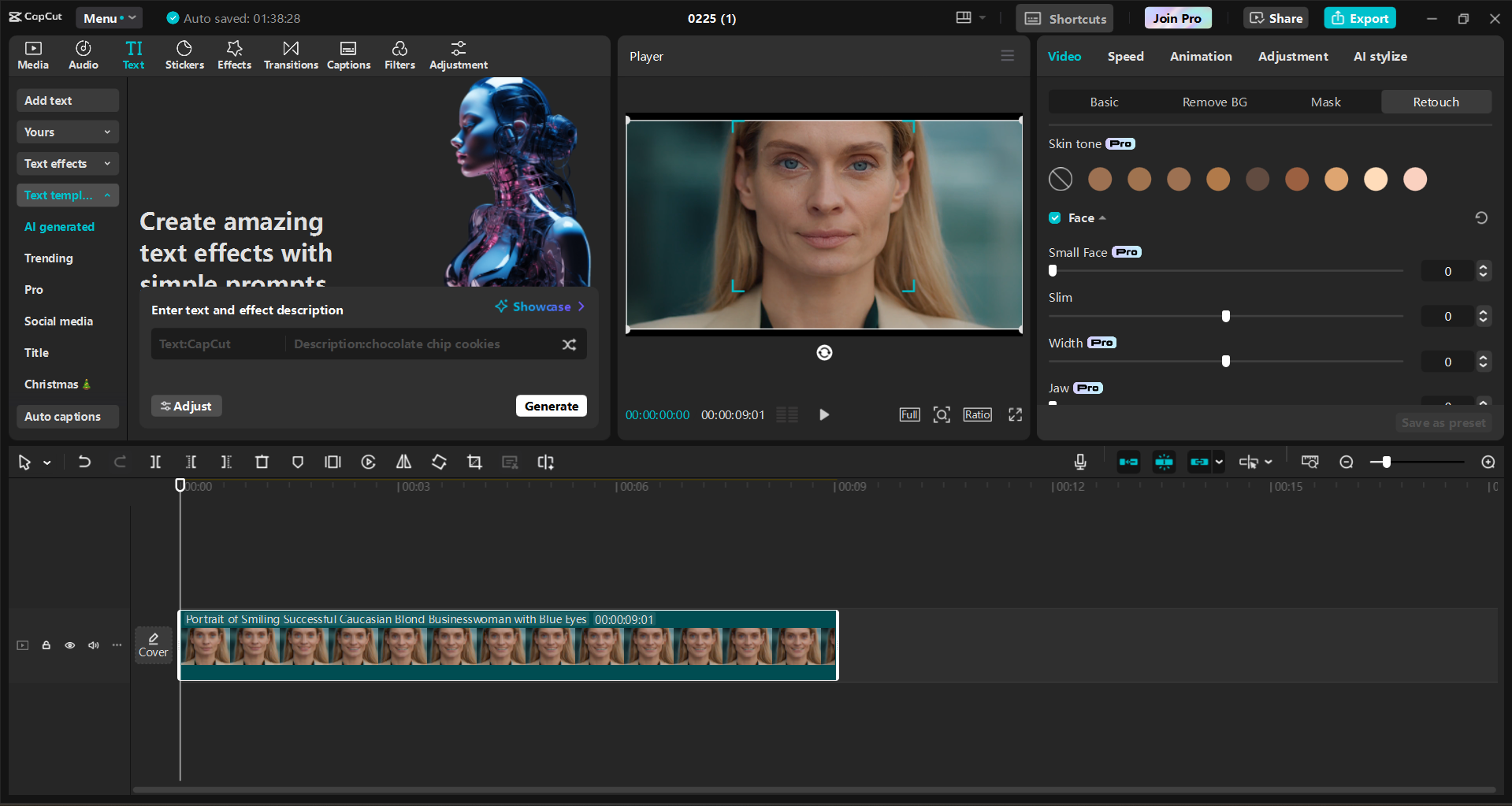Click the Generate button
The height and width of the screenshot is (806, 1512).
pyautogui.click(x=551, y=406)
